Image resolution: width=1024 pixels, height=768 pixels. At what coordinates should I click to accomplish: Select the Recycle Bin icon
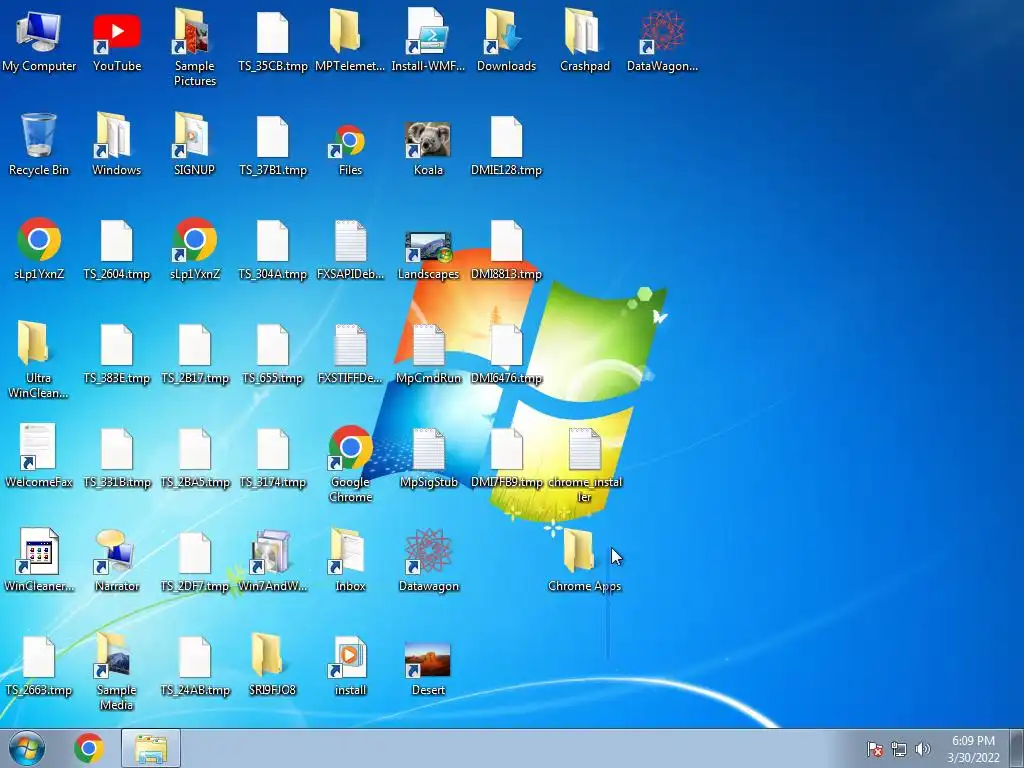(x=39, y=136)
